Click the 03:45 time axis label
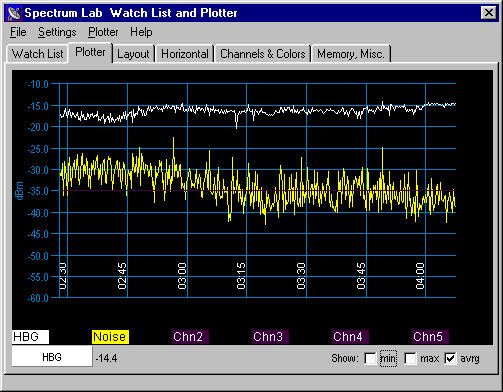The image size is (503, 392). 361,276
